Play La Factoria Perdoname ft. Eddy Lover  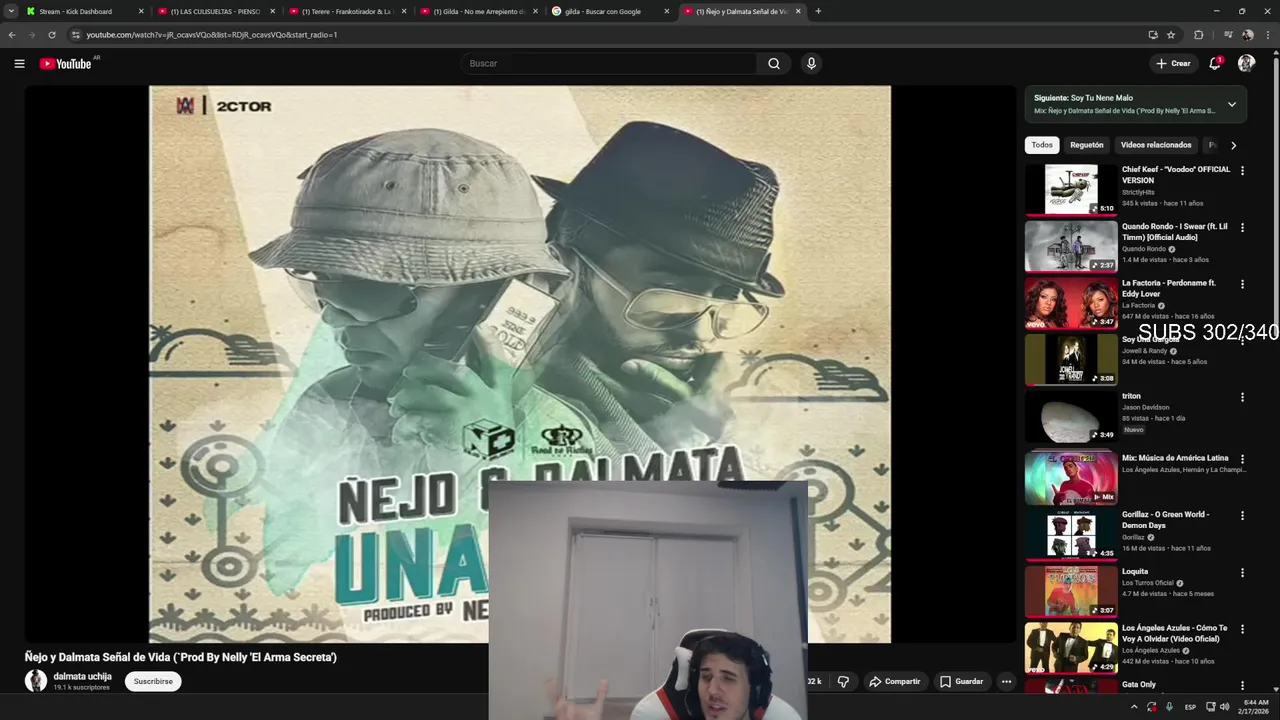coord(1071,303)
